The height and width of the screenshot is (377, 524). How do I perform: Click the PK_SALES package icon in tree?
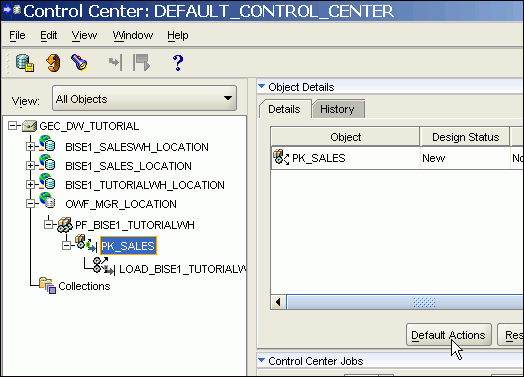pos(85,243)
